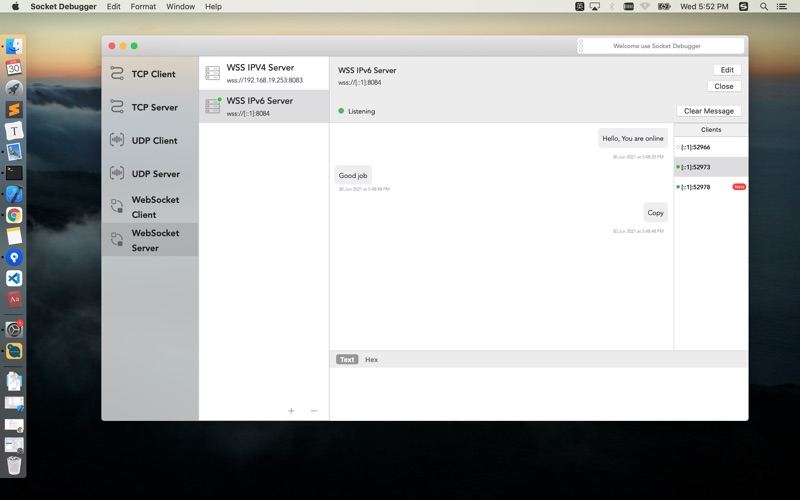Open Finder from the Dock
800x500 pixels.
tap(14, 46)
